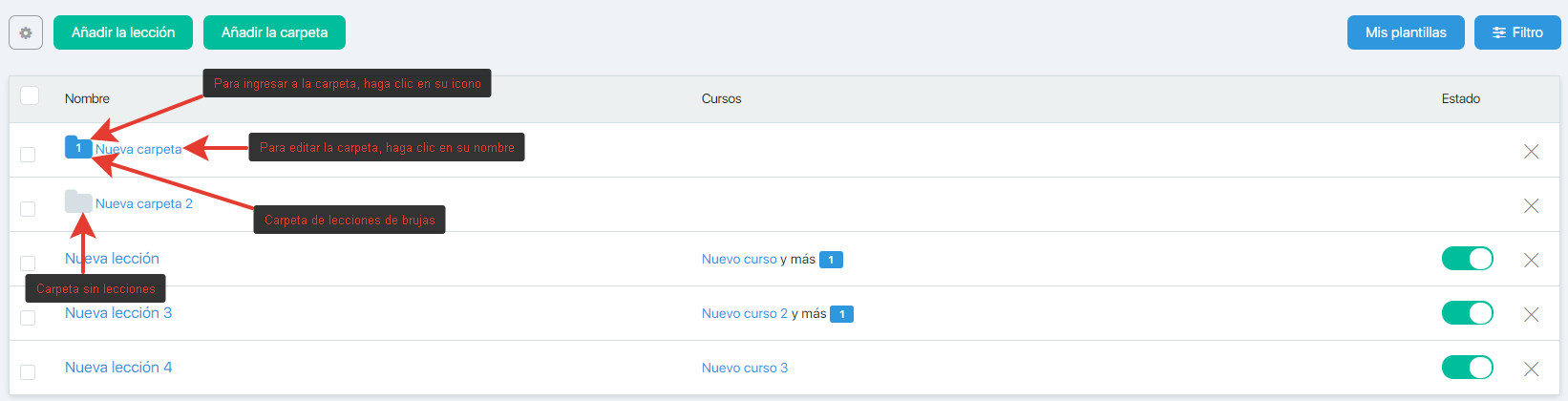Open the Filtro filter panel
Image resolution: width=1568 pixels, height=401 pixels.
click(1517, 32)
